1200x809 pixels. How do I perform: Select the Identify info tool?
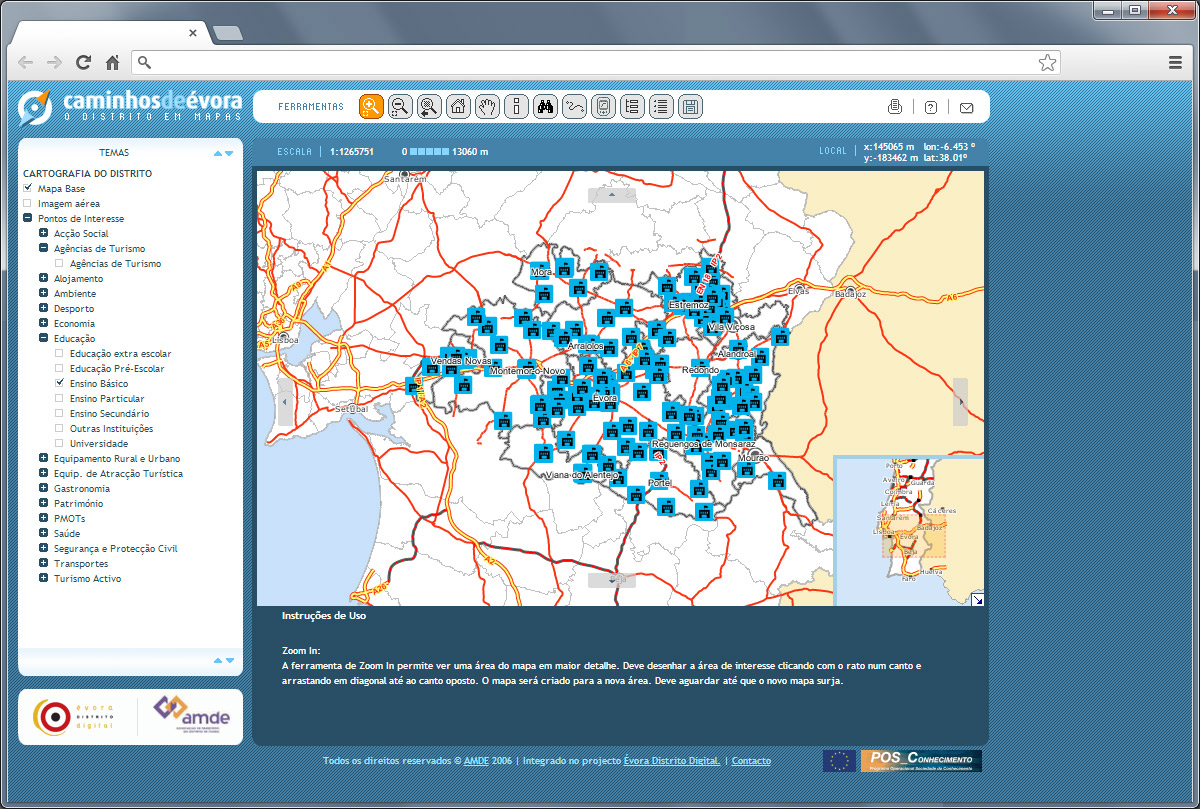point(516,107)
